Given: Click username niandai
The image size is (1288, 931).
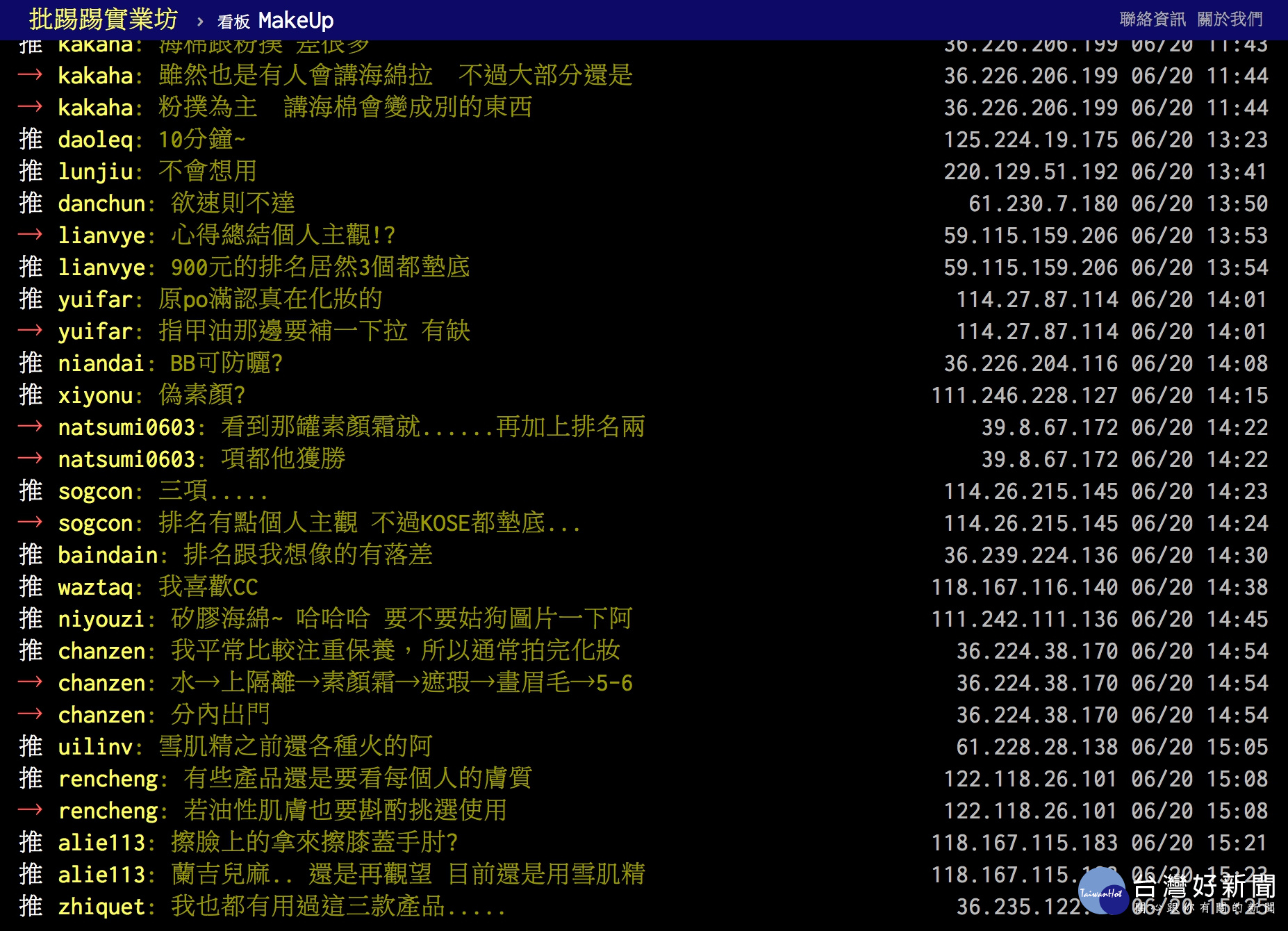Looking at the screenshot, I should (x=101, y=363).
